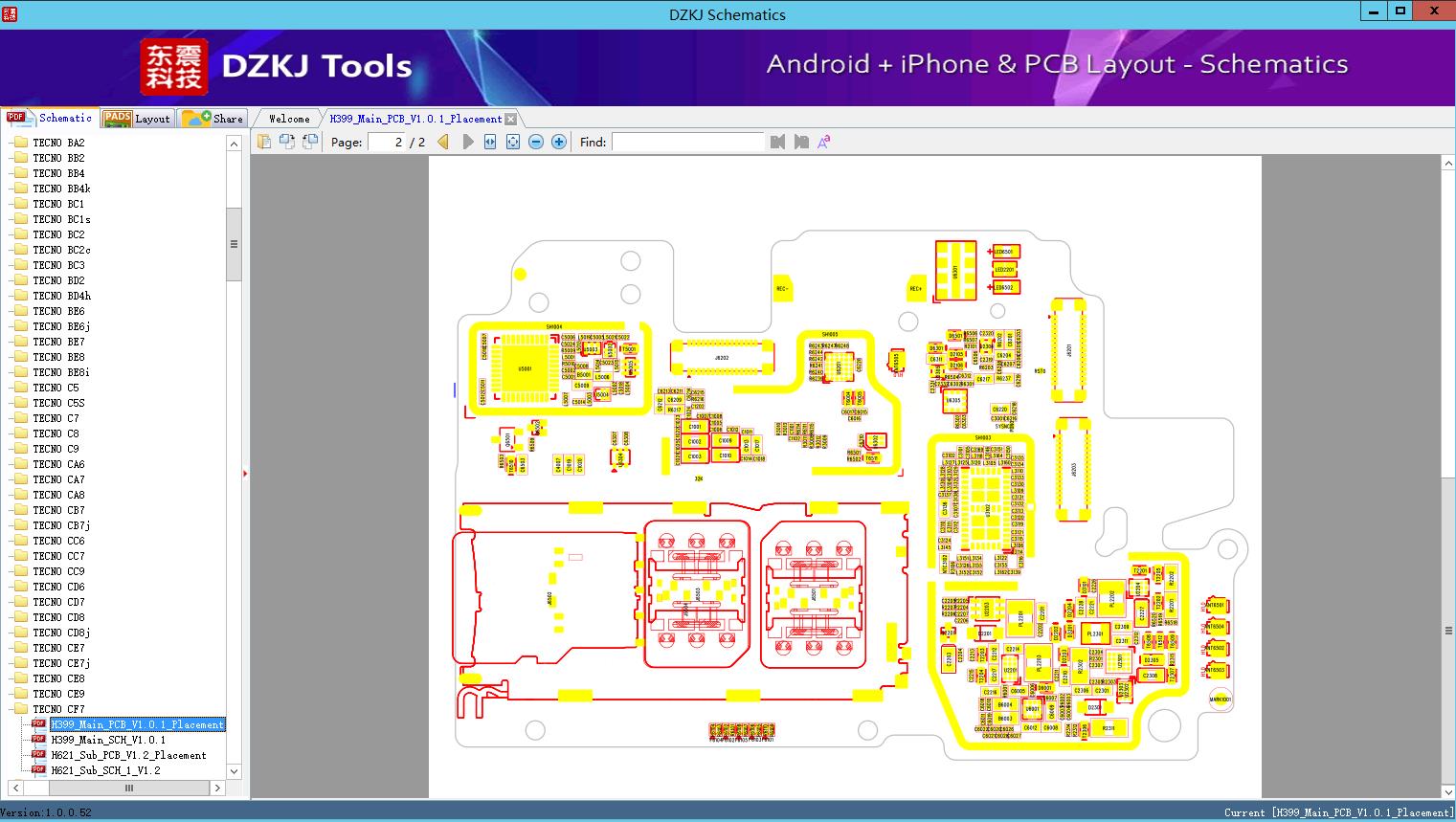Click the fit width icon
Image resolution: width=1456 pixels, height=822 pixels.
pyautogui.click(x=490, y=142)
